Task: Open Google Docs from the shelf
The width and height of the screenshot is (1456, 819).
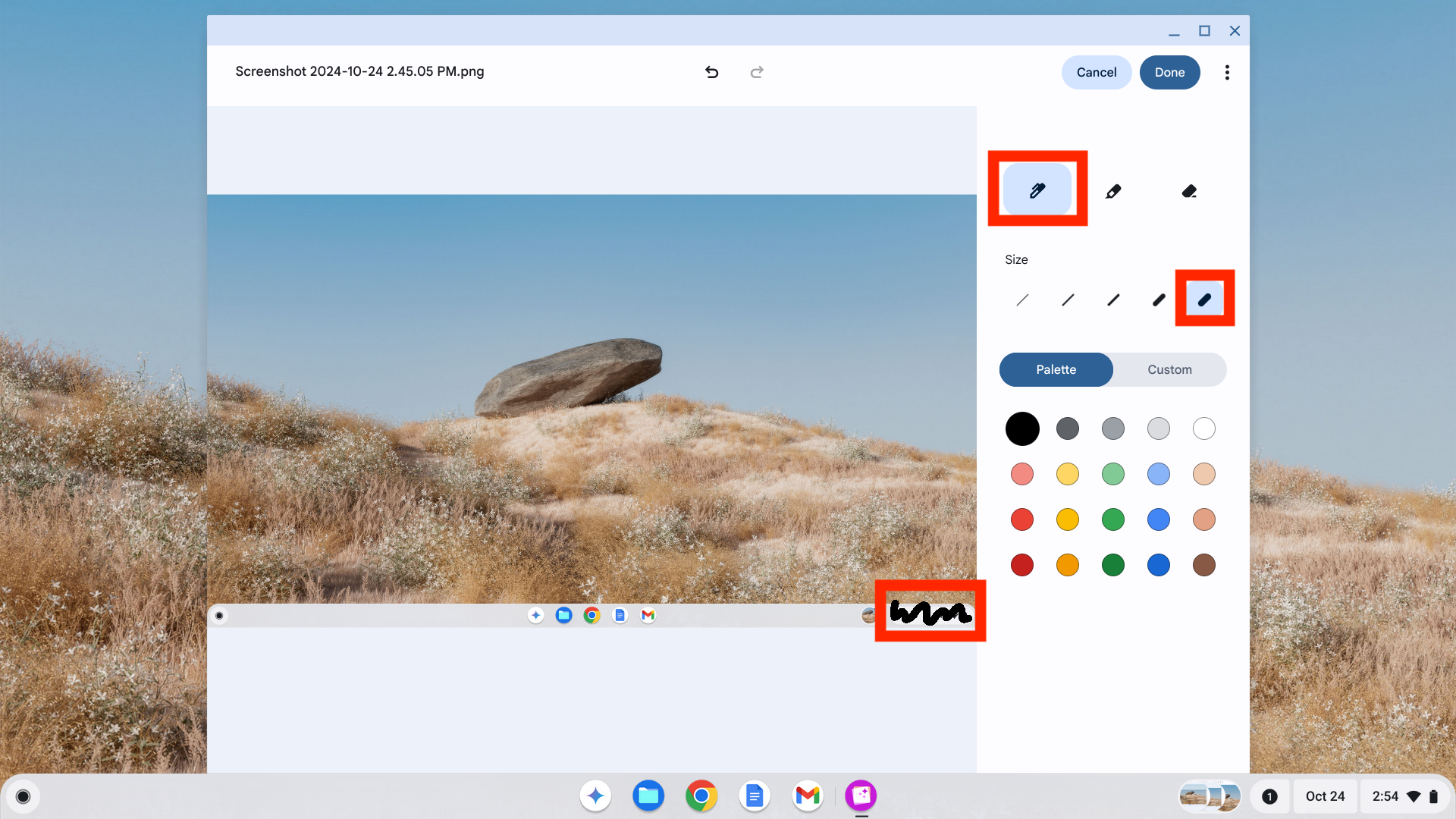Action: [x=755, y=795]
